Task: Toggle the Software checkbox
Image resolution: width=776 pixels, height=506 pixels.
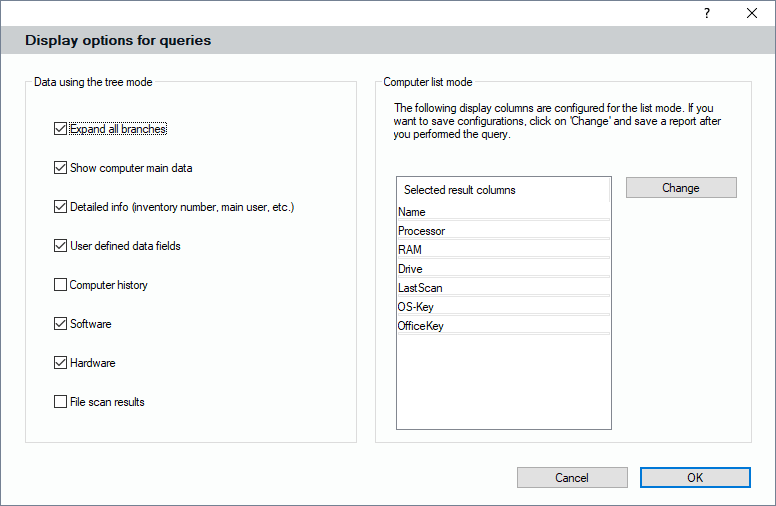Action: tap(60, 324)
